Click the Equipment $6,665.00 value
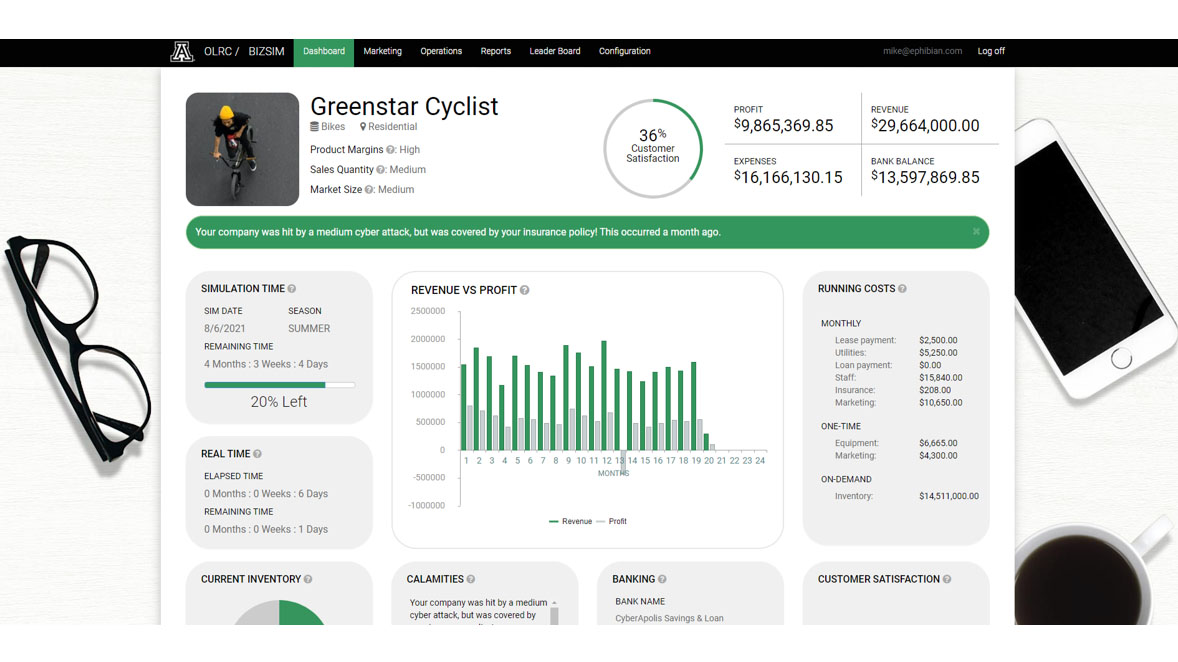Image resolution: width=1178 pixels, height=662 pixels. click(x=938, y=443)
